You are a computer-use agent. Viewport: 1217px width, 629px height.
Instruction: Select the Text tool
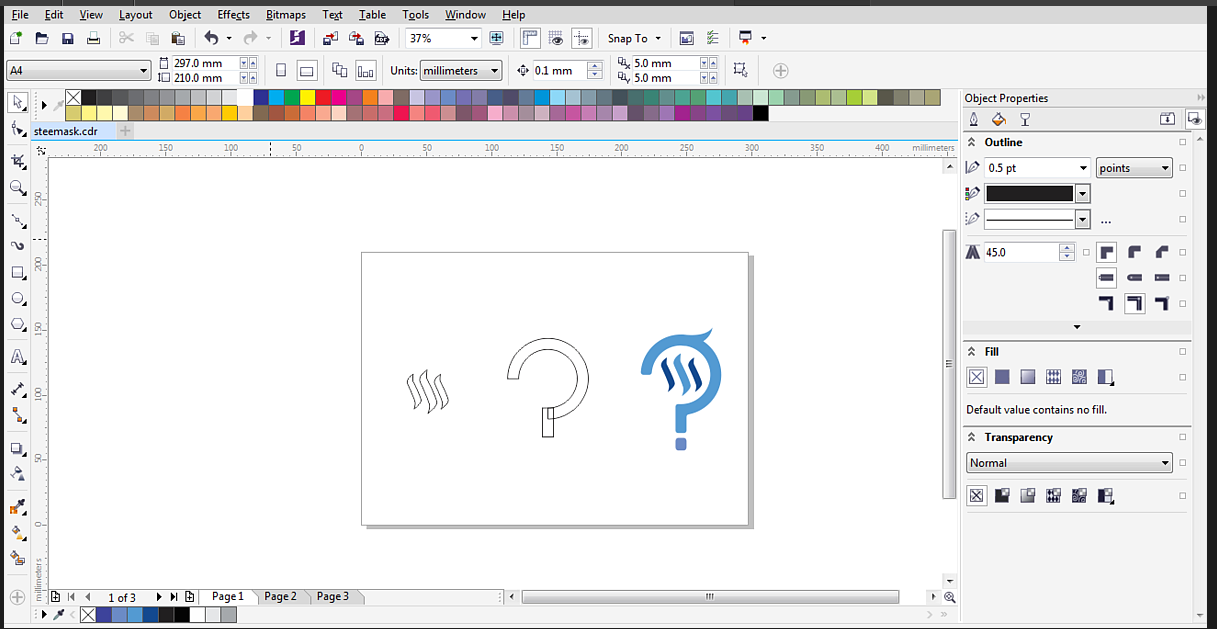17,357
